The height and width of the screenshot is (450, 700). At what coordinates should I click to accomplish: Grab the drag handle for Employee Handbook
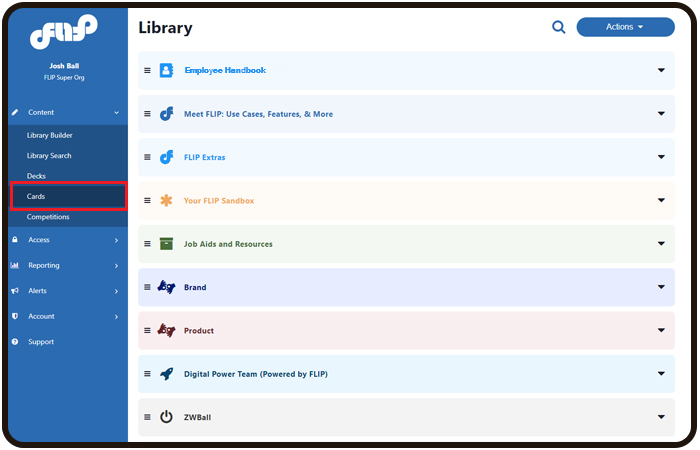(x=147, y=71)
